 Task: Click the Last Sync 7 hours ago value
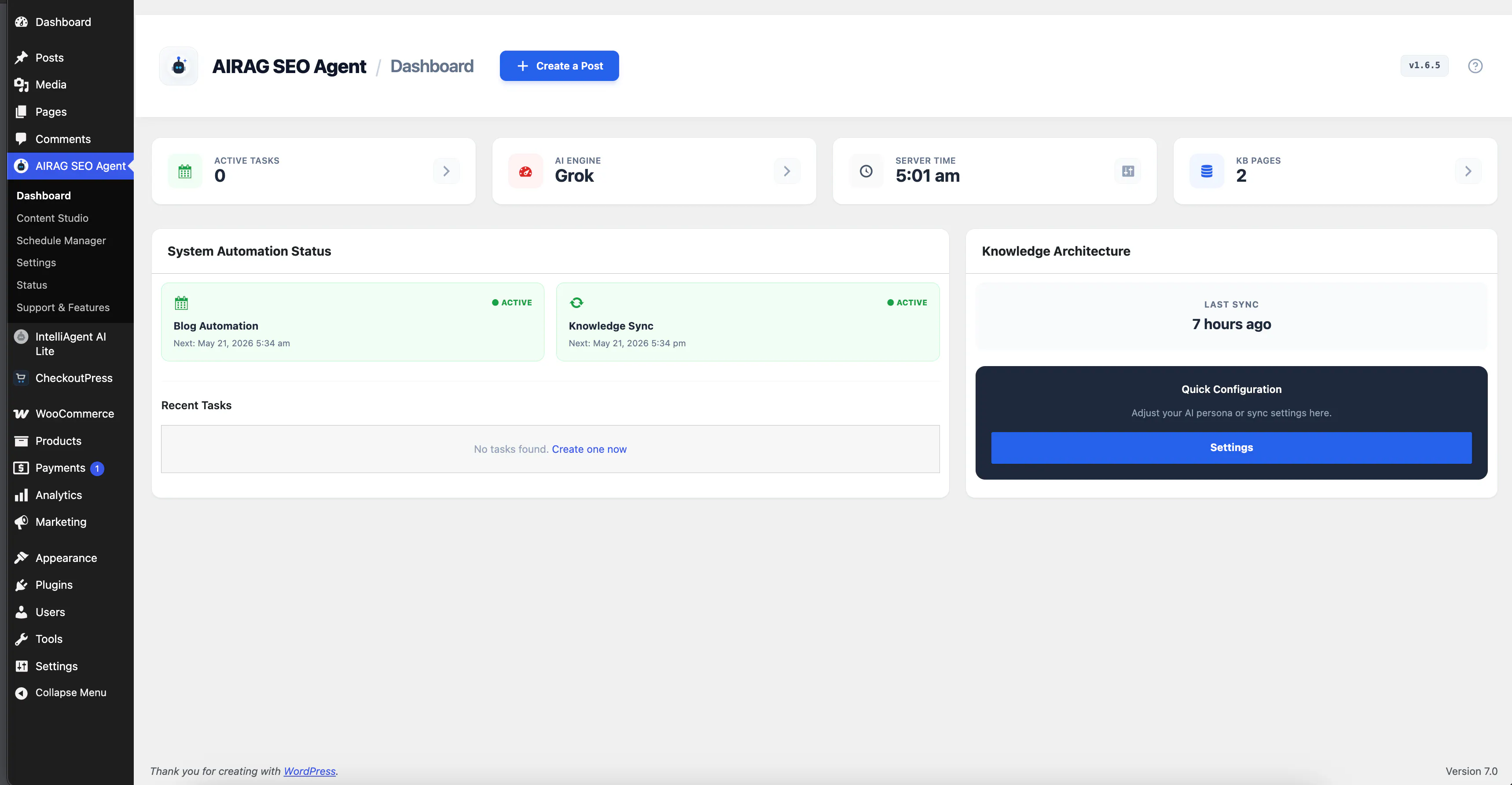click(x=1231, y=324)
